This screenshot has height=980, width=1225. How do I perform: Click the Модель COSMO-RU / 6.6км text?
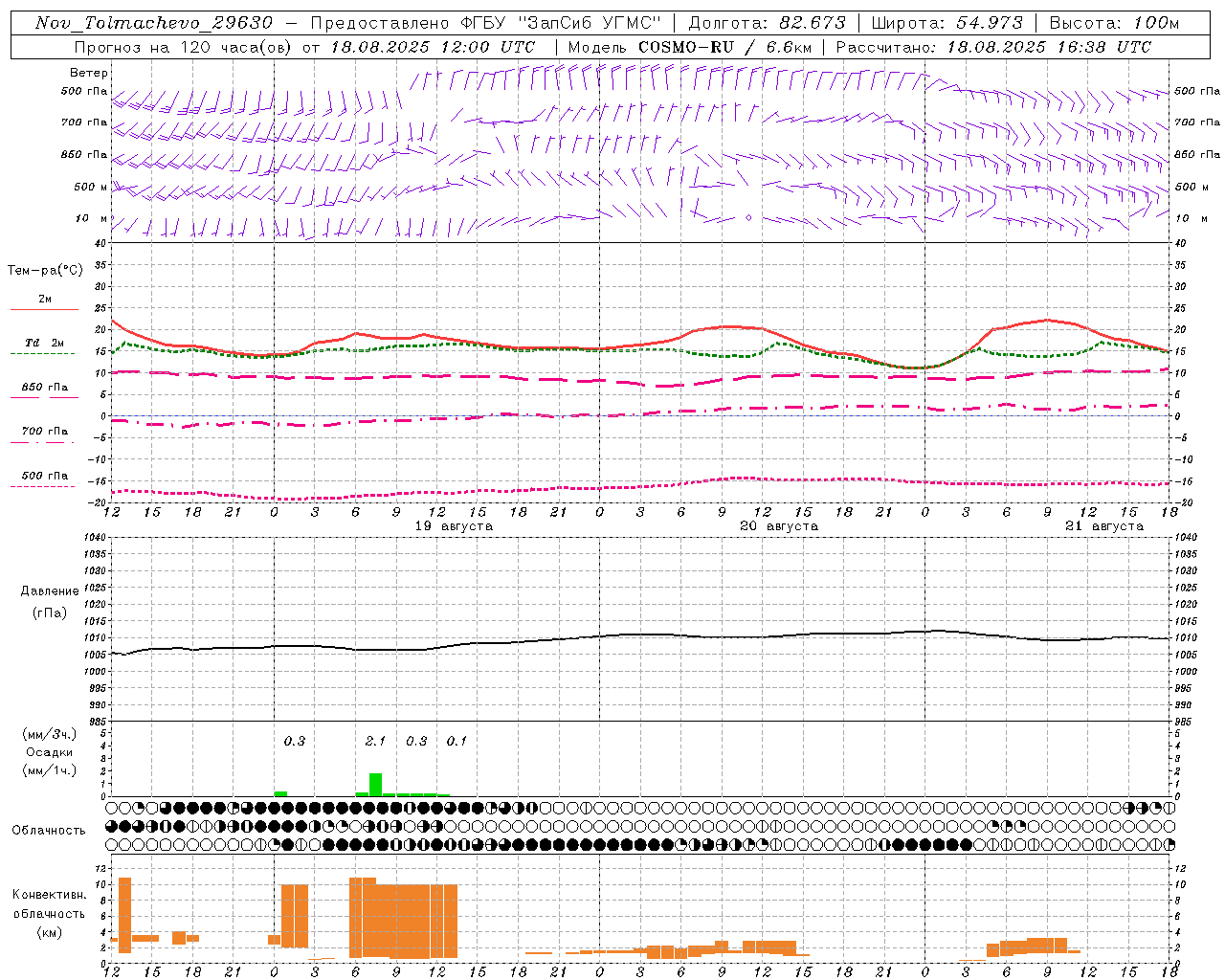coord(690,47)
